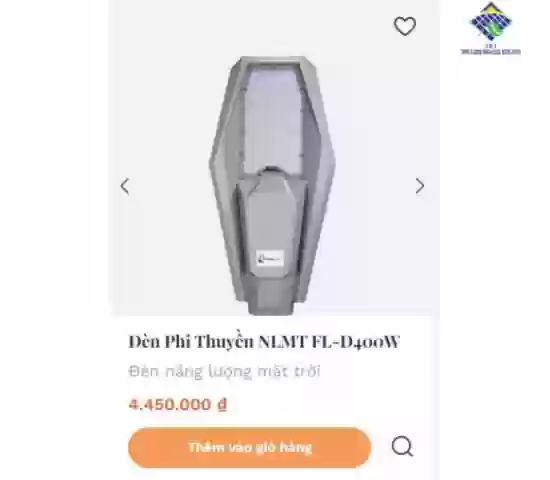Open quick view with the magnifying glass icon
The height and width of the screenshot is (480, 550).
402,446
